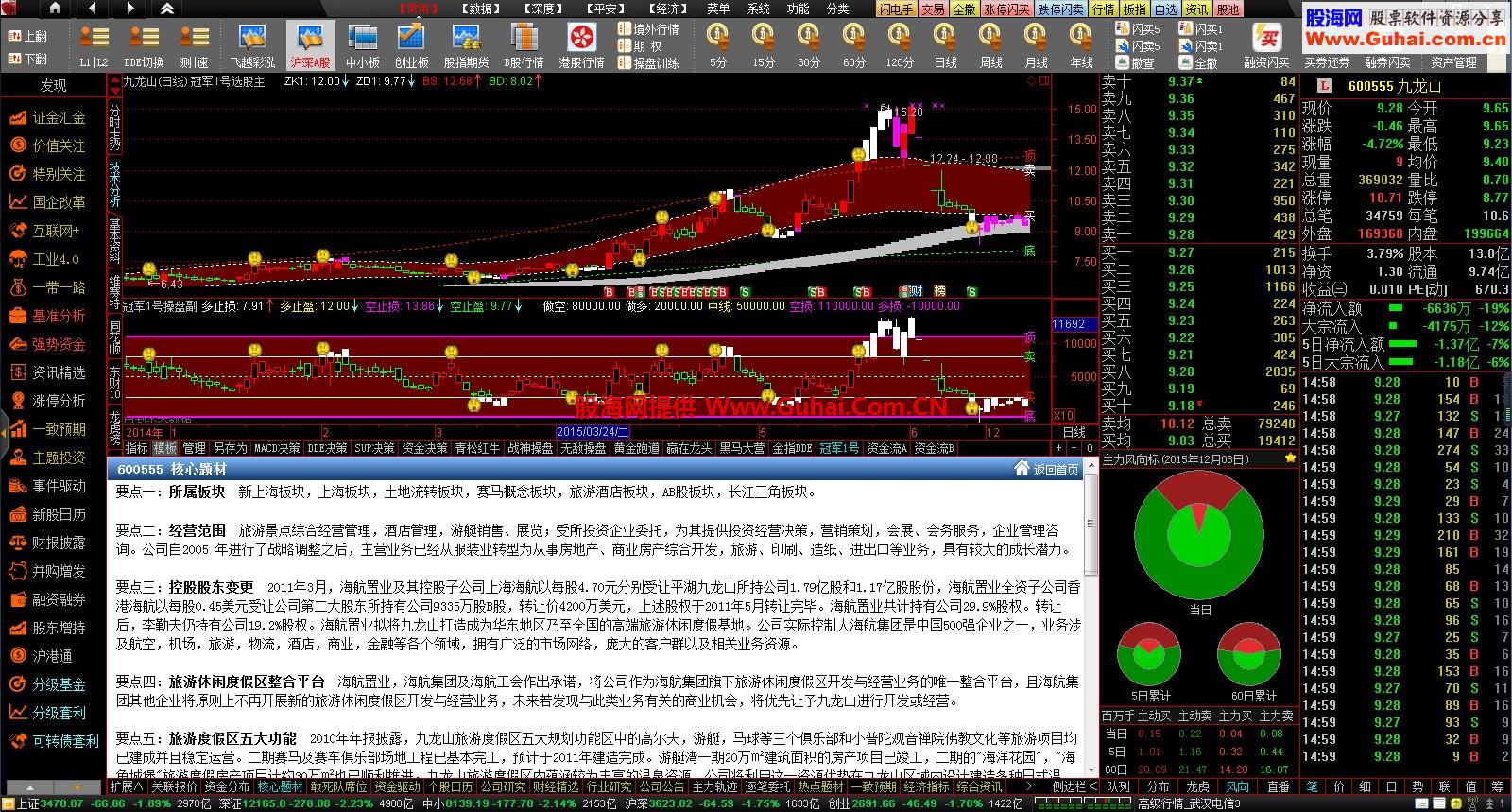Click 全撤 cancel-all toolbar button
The width and height of the screenshot is (1512, 812).
(x=1198, y=63)
